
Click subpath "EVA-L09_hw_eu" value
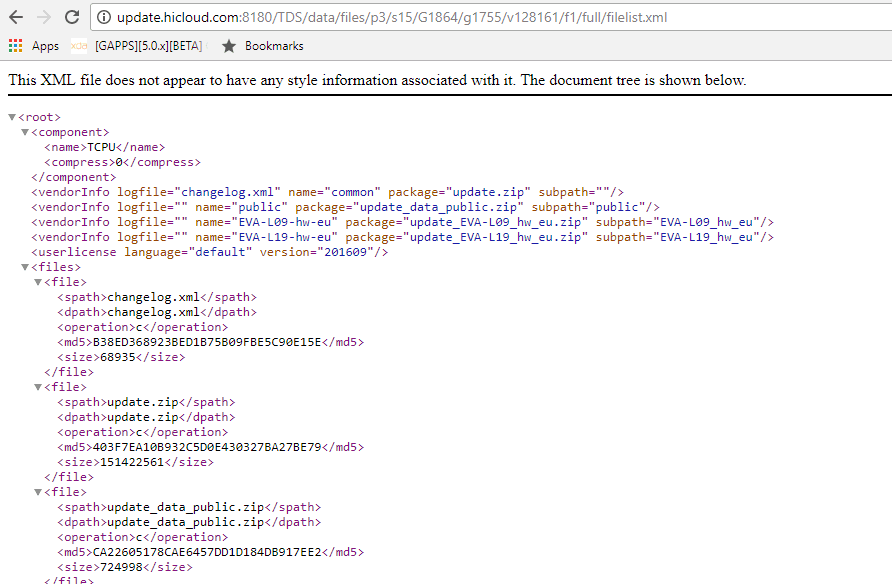click(707, 222)
